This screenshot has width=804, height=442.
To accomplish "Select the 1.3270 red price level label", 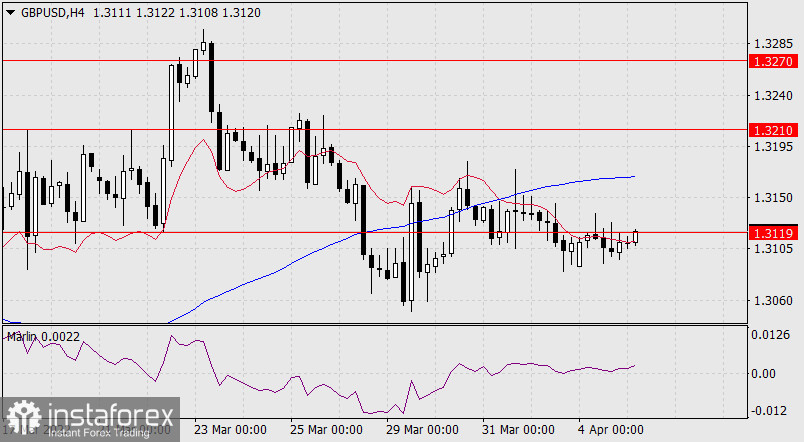I will coord(773,62).
